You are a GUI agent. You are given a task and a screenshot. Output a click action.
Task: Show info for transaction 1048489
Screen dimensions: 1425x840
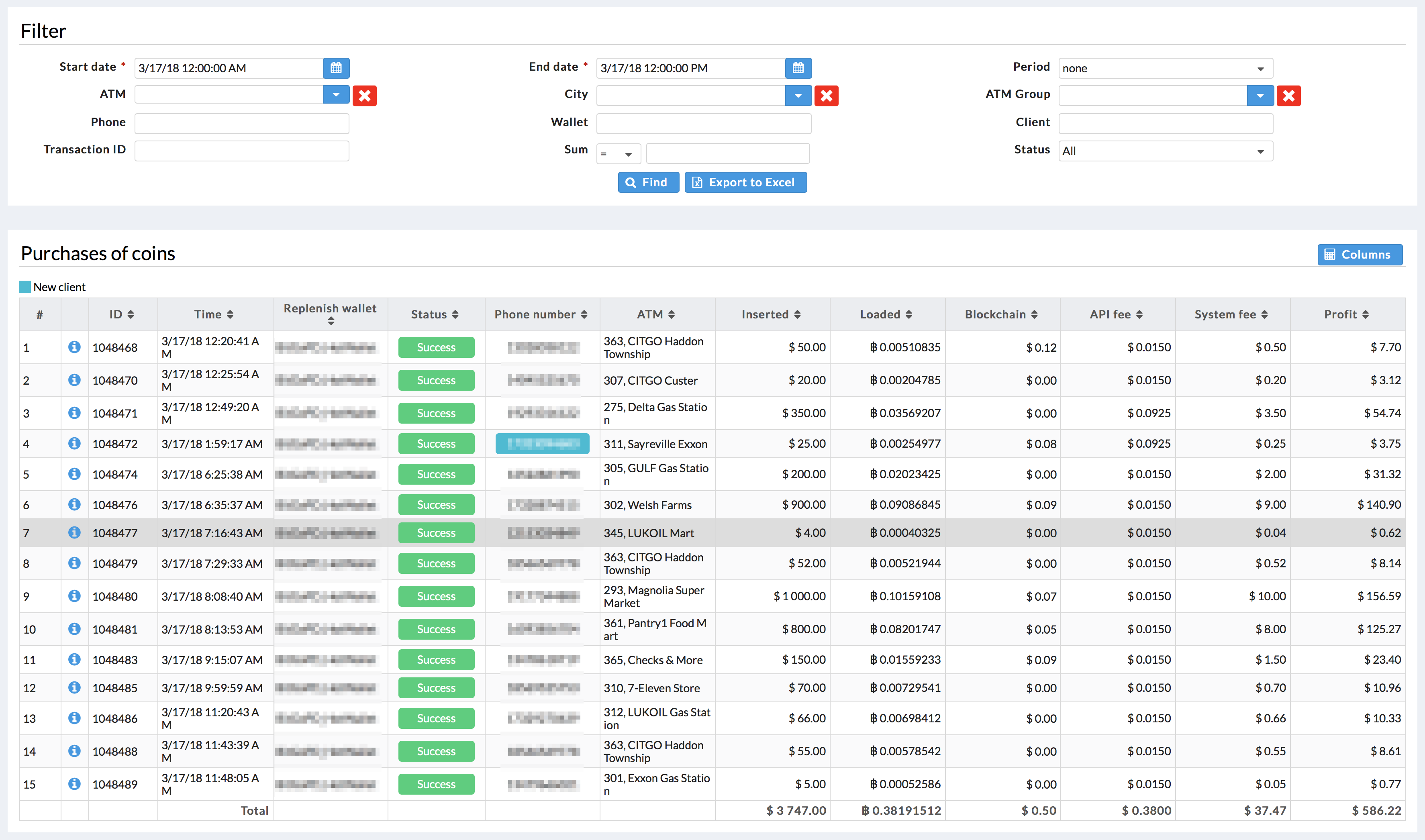point(74,784)
